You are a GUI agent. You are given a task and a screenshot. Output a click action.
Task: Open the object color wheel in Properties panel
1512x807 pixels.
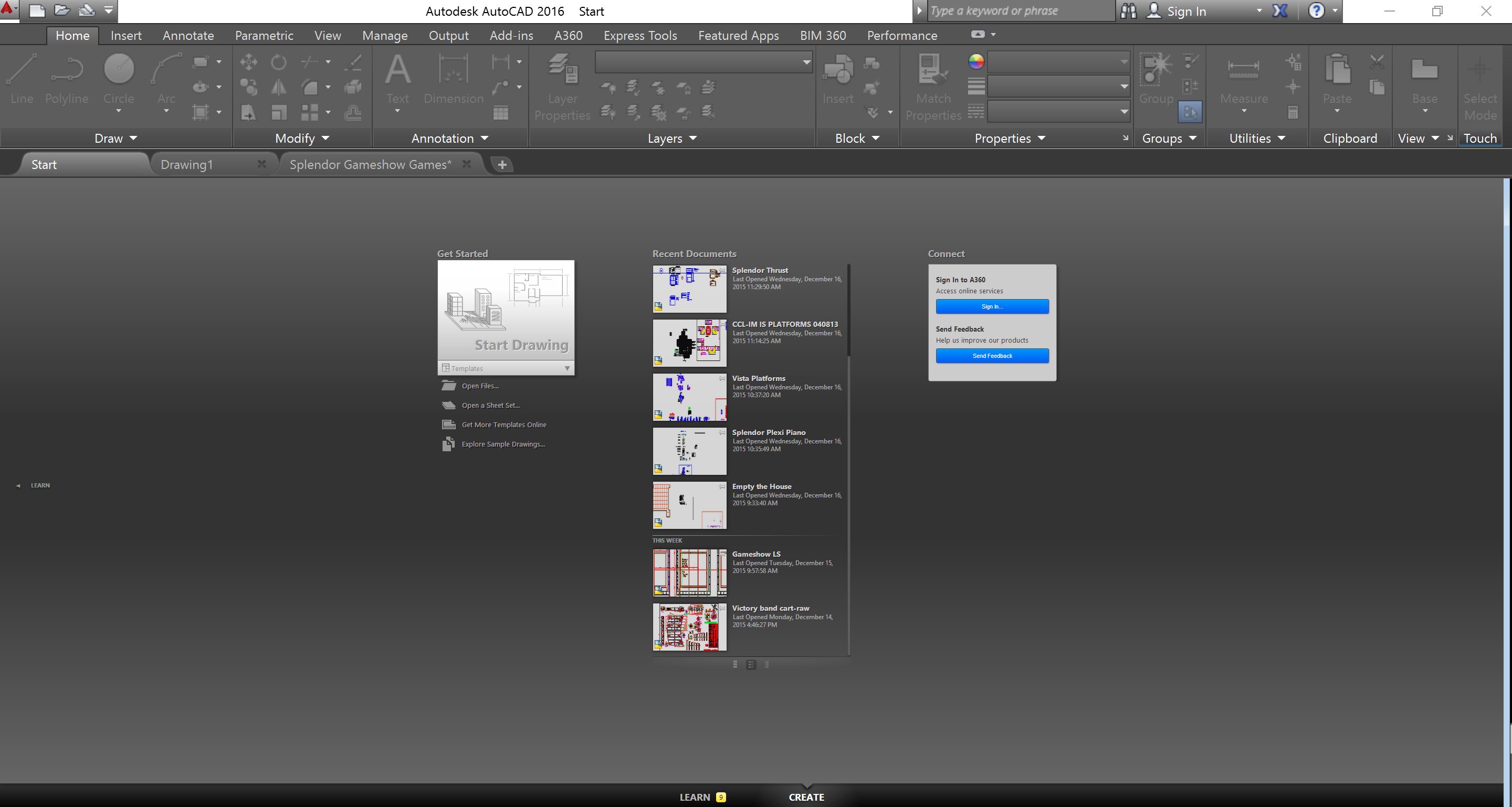pos(975,61)
